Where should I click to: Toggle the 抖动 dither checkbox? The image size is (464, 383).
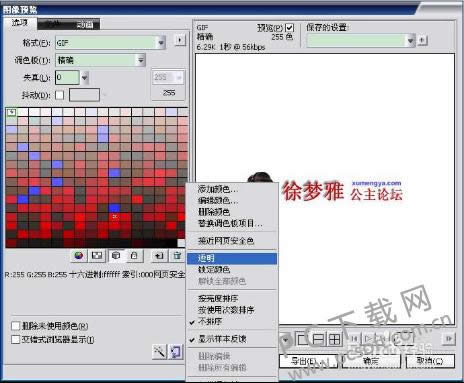[60, 95]
